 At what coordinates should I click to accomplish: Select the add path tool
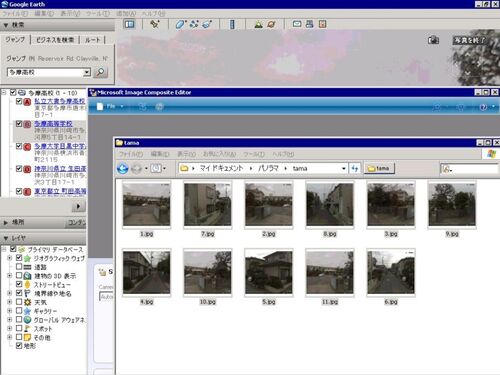tap(194, 24)
